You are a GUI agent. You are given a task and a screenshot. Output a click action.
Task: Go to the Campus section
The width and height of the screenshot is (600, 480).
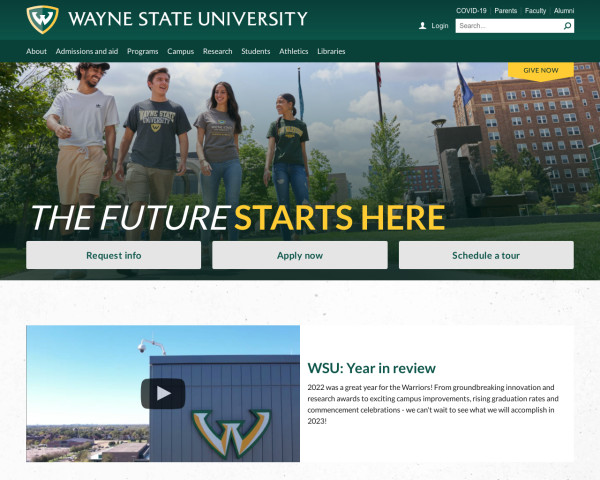coord(181,51)
